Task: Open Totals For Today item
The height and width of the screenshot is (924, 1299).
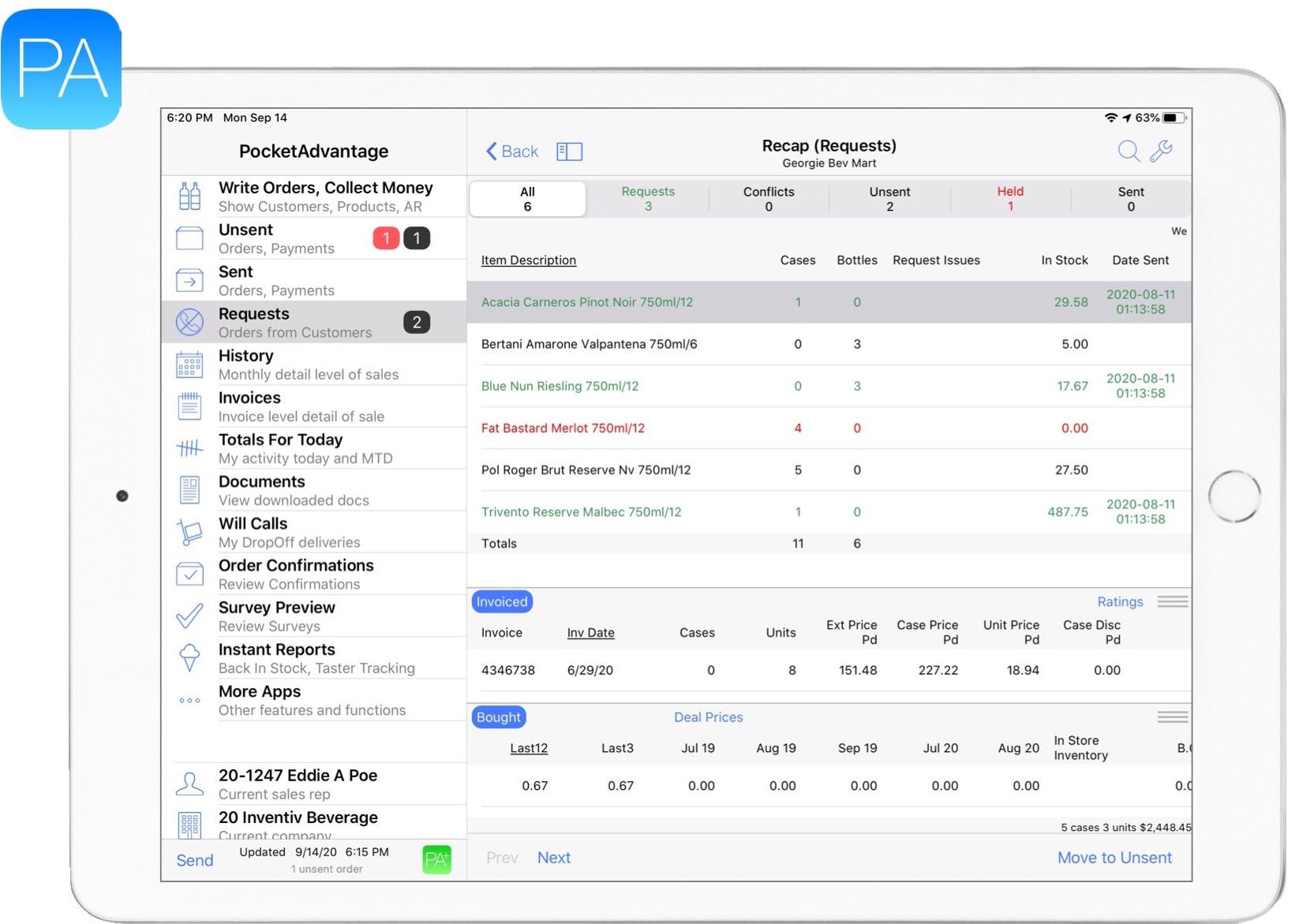Action: pos(314,448)
